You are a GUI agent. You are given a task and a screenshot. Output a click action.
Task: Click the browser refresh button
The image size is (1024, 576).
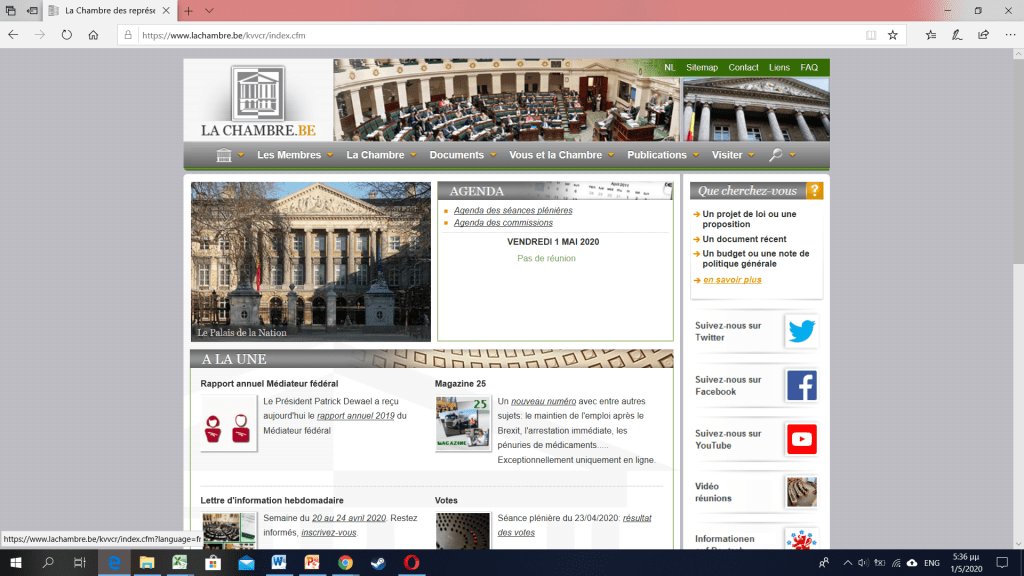pos(66,34)
